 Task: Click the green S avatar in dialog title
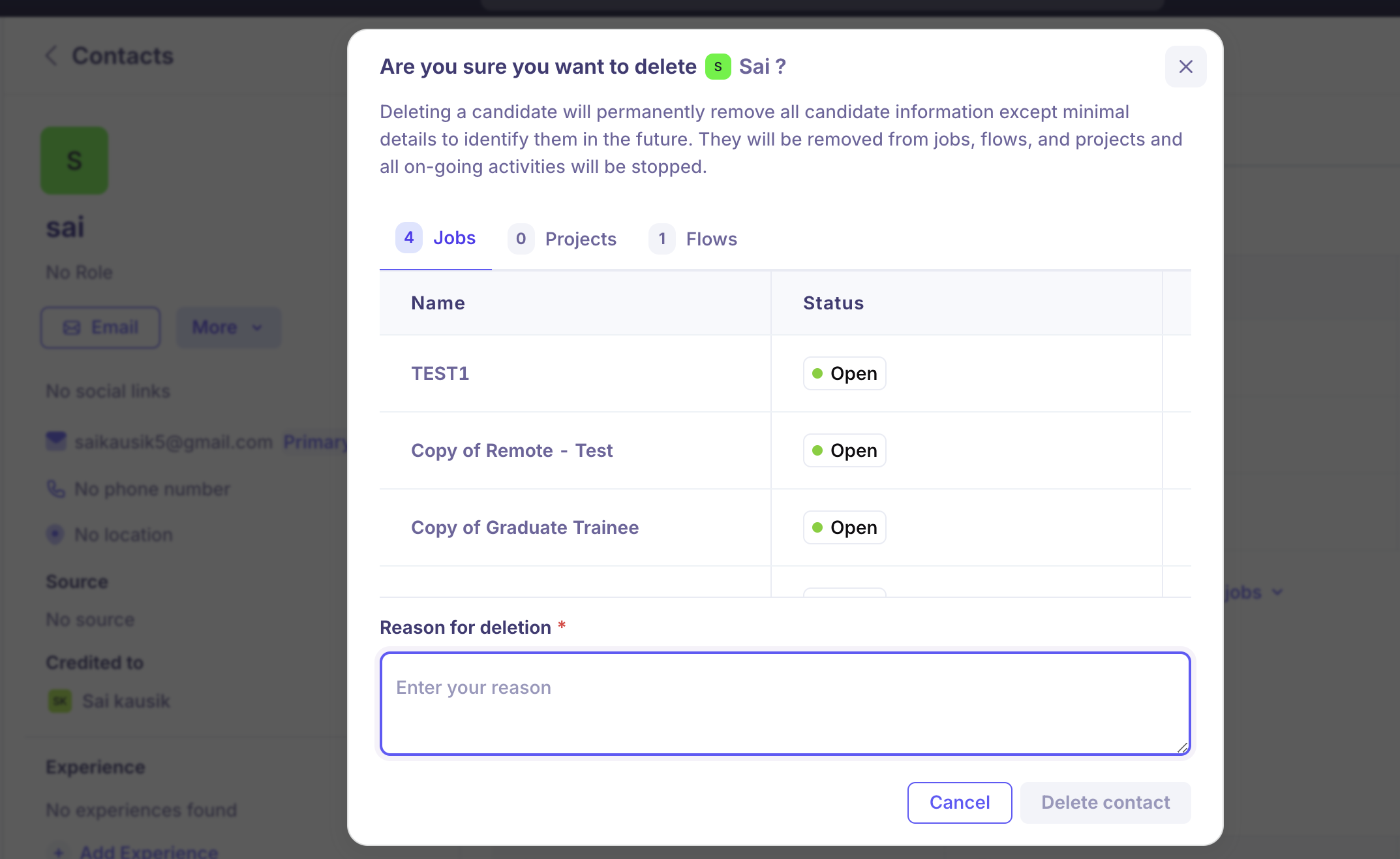(718, 67)
